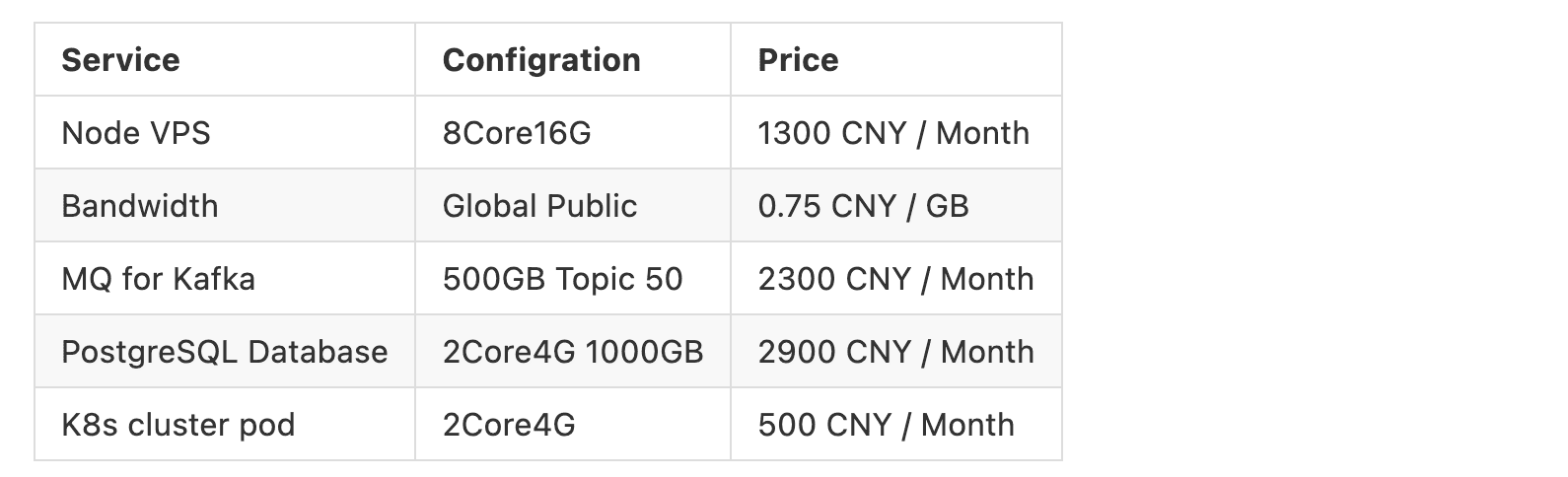
Task: Select the K8s cluster pod cell
Action: 178,425
